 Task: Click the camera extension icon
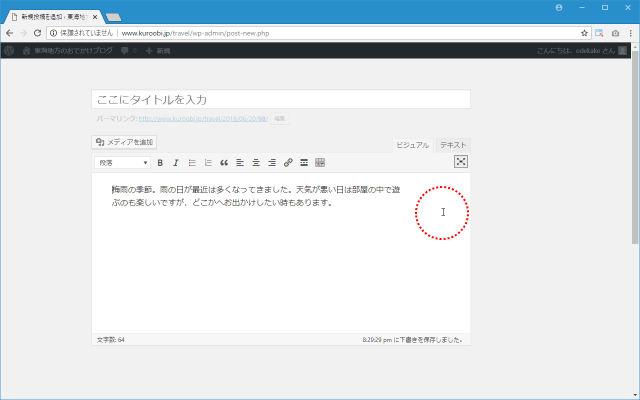pyautogui.click(x=616, y=33)
